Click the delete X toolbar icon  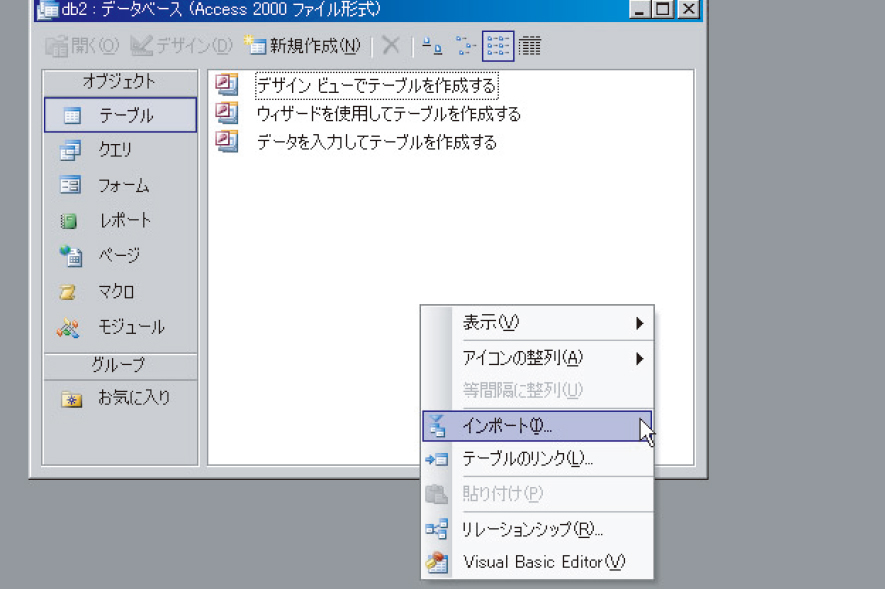click(391, 45)
